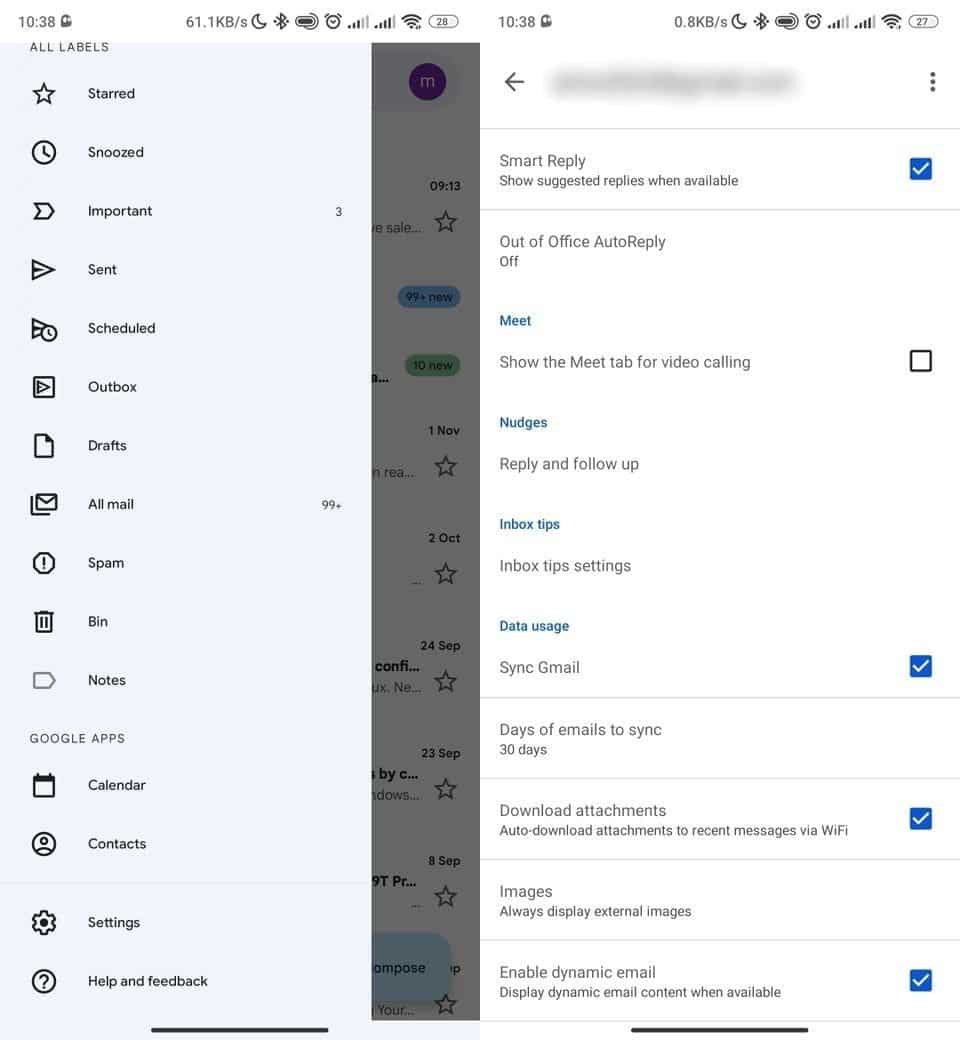The height and width of the screenshot is (1040, 960).
Task: Open Help and feedback
Action: (147, 981)
